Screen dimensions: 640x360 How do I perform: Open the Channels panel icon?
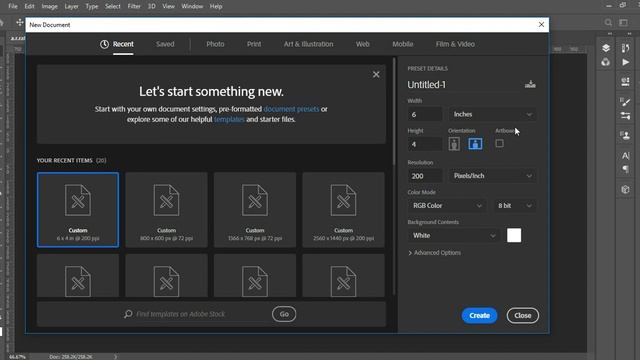pyautogui.click(x=606, y=62)
